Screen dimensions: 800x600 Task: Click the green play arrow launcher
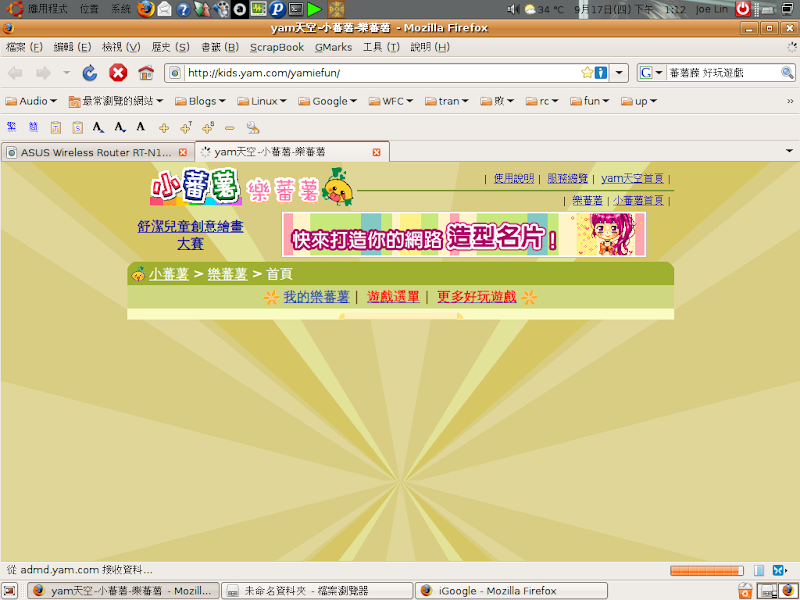tap(315, 9)
